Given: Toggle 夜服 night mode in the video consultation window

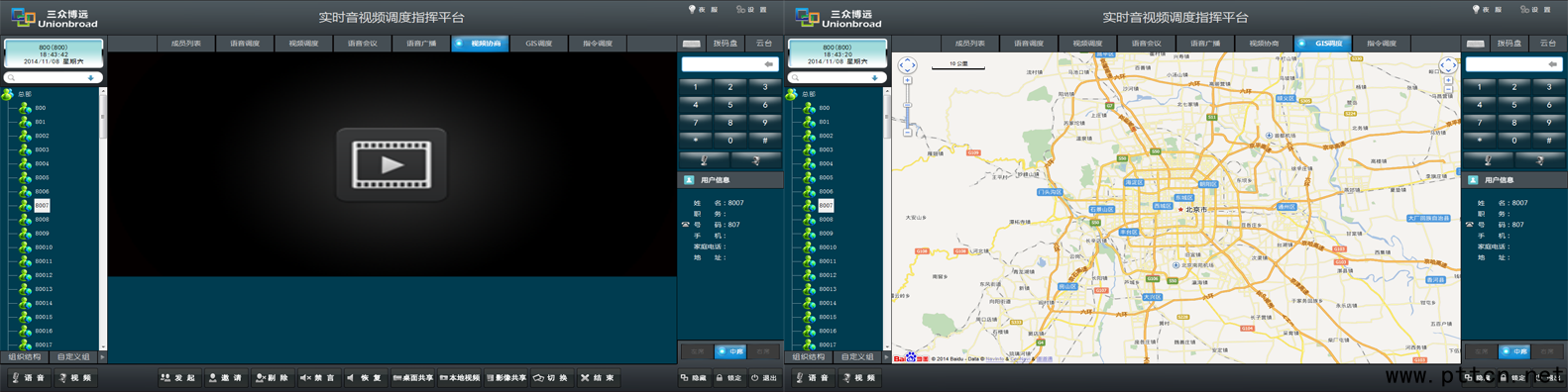Looking at the screenshot, I should click(704, 10).
